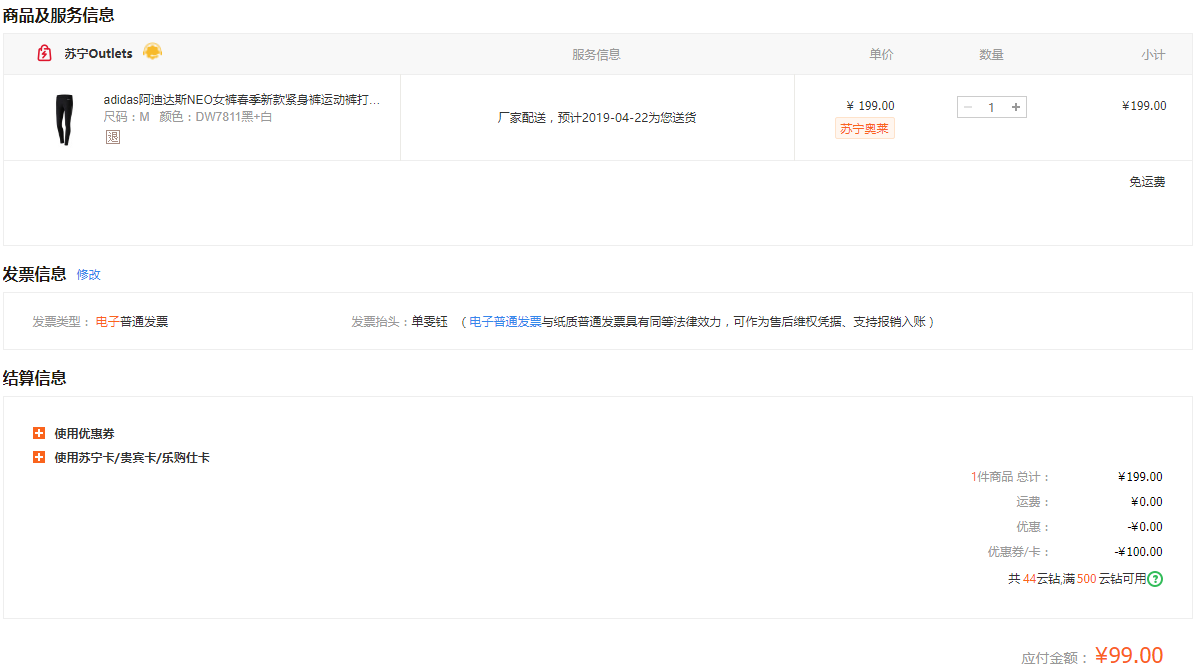Click the payable amount ¥99.00
The width and height of the screenshot is (1193, 666).
pos(1129,655)
